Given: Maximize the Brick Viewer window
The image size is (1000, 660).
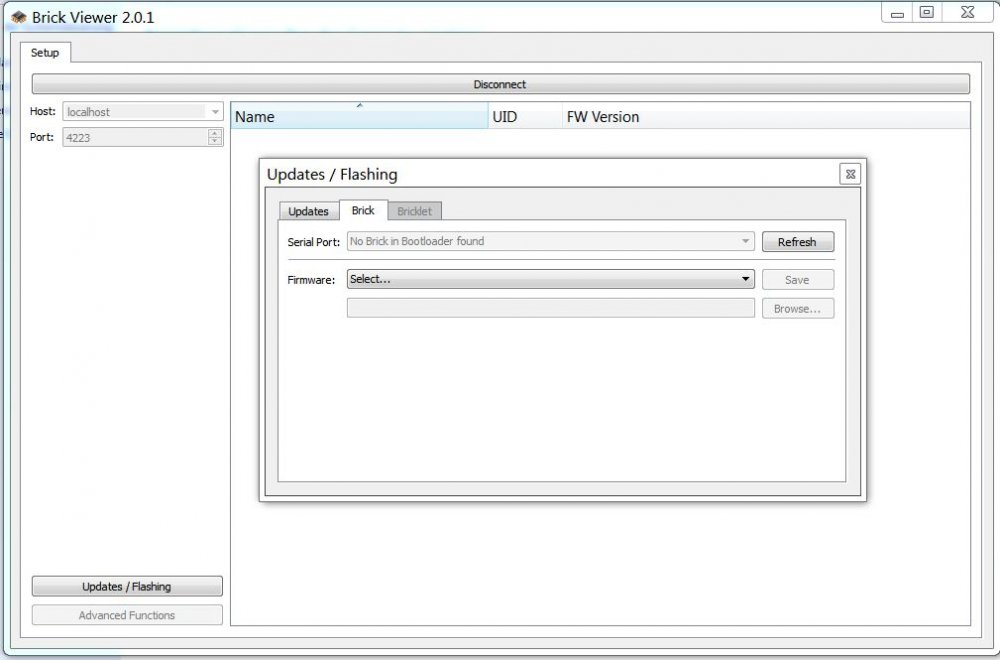Looking at the screenshot, I should pos(927,13).
